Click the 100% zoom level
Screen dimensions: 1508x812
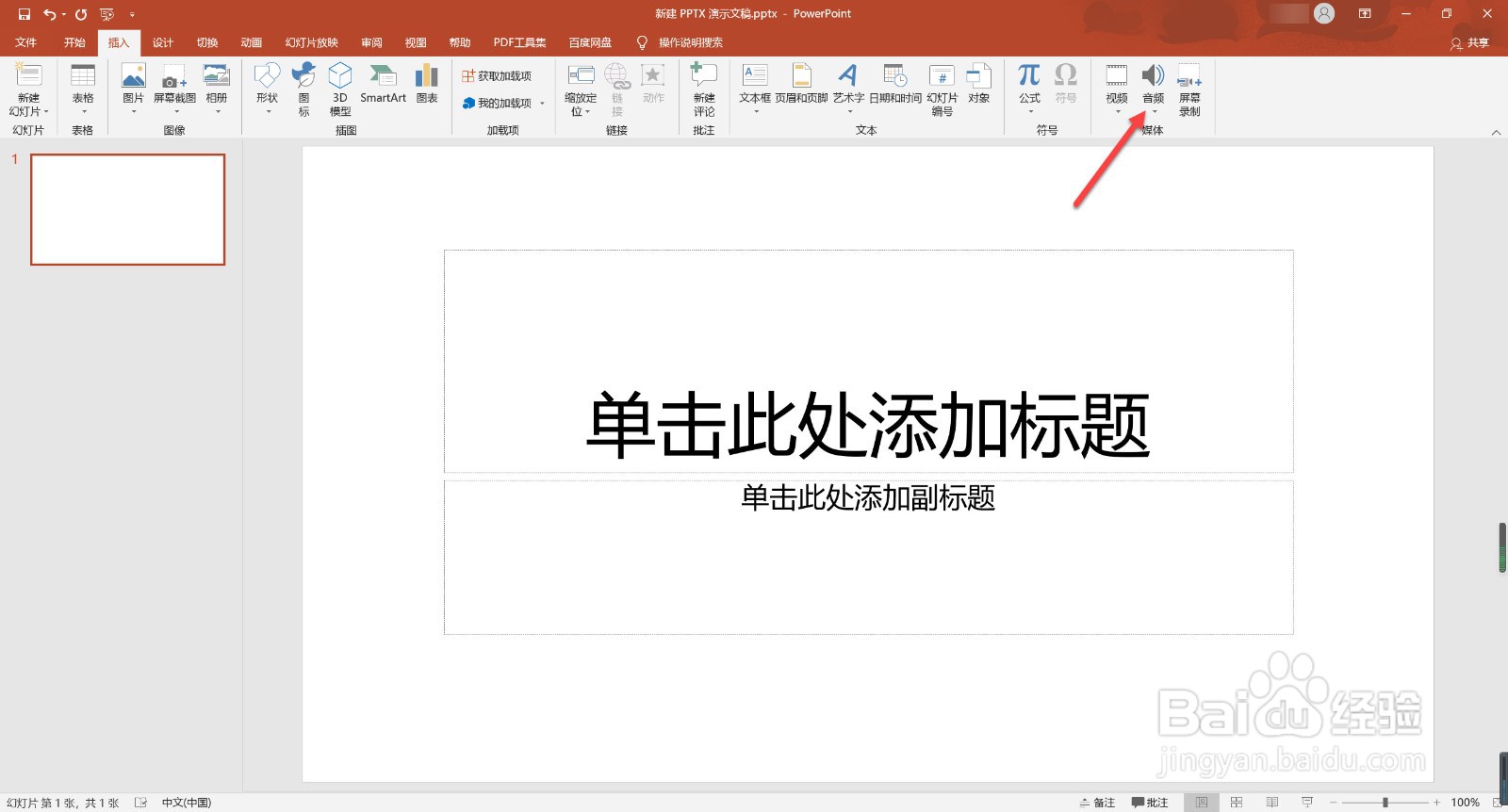1466,803
